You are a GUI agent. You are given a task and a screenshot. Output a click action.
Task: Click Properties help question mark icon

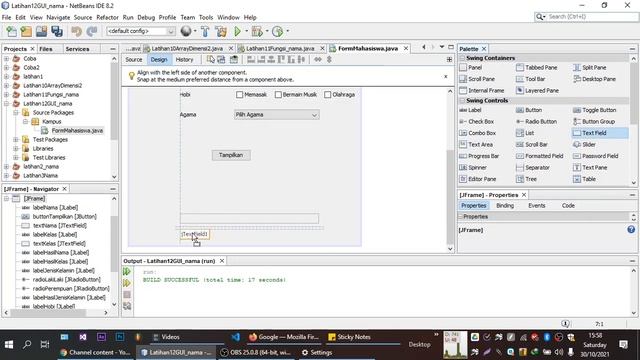pos(631,229)
